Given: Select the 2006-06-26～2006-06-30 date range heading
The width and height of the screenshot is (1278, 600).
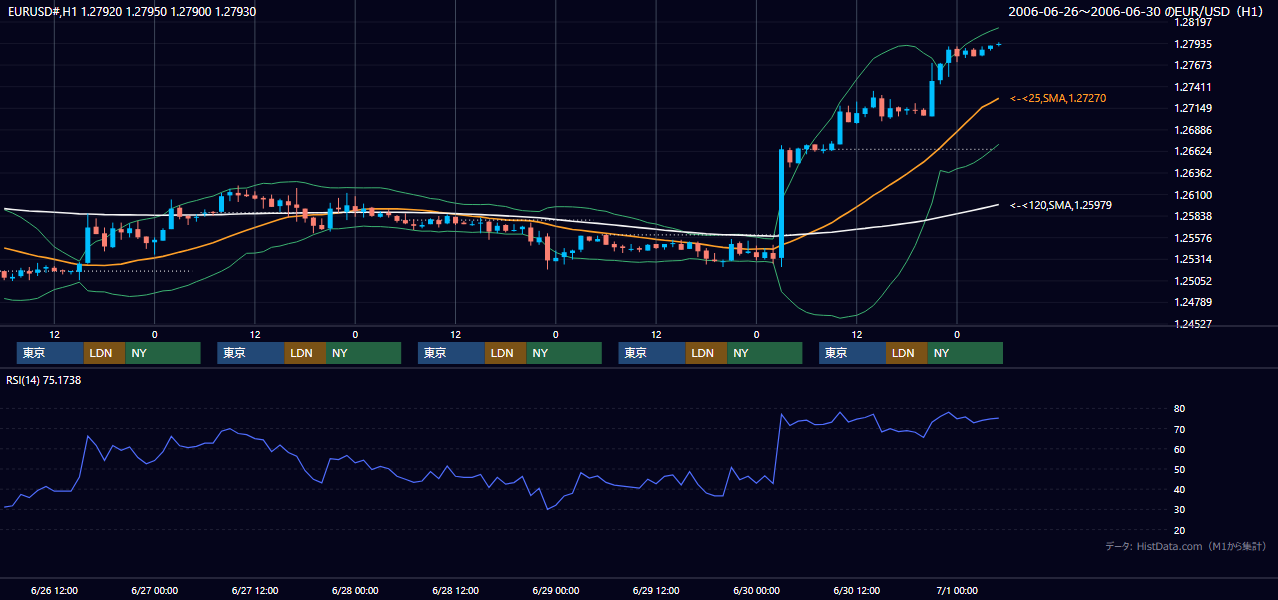Looking at the screenshot, I should point(1136,11).
